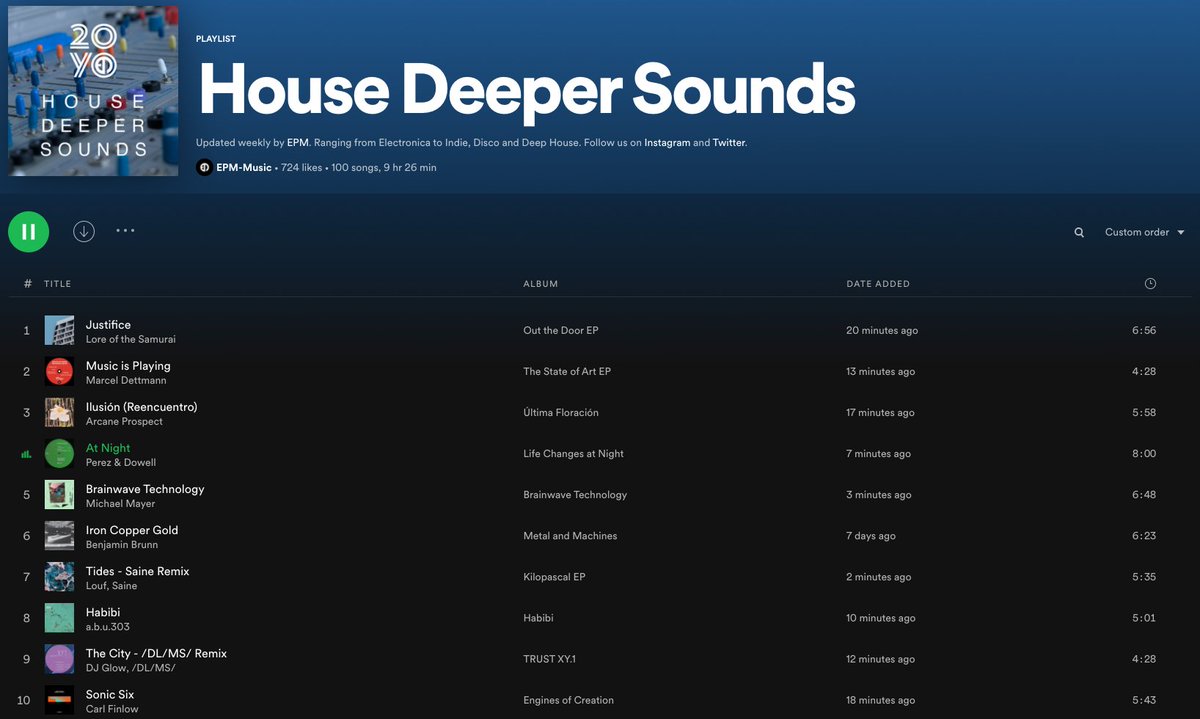Click the Justifice album art thumbnail
The height and width of the screenshot is (719, 1200).
tap(59, 331)
